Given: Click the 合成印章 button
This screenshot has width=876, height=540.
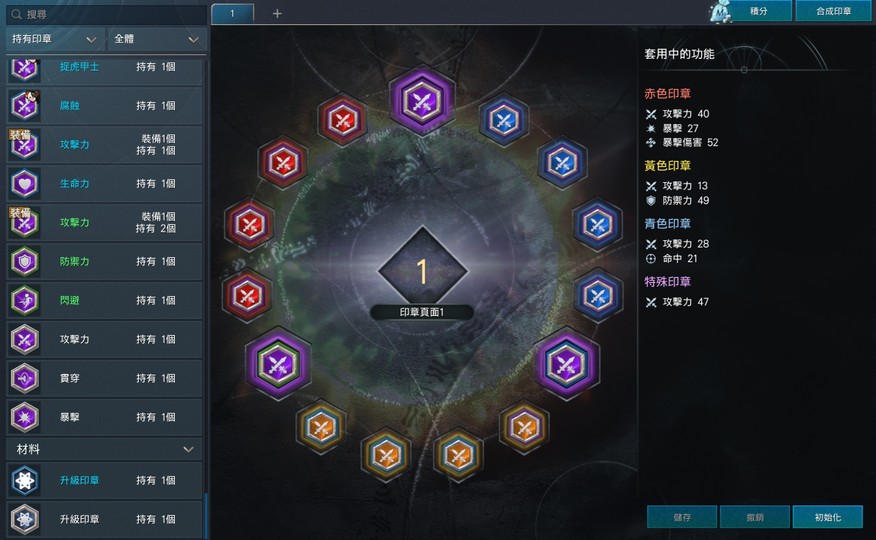Looking at the screenshot, I should (x=834, y=11).
